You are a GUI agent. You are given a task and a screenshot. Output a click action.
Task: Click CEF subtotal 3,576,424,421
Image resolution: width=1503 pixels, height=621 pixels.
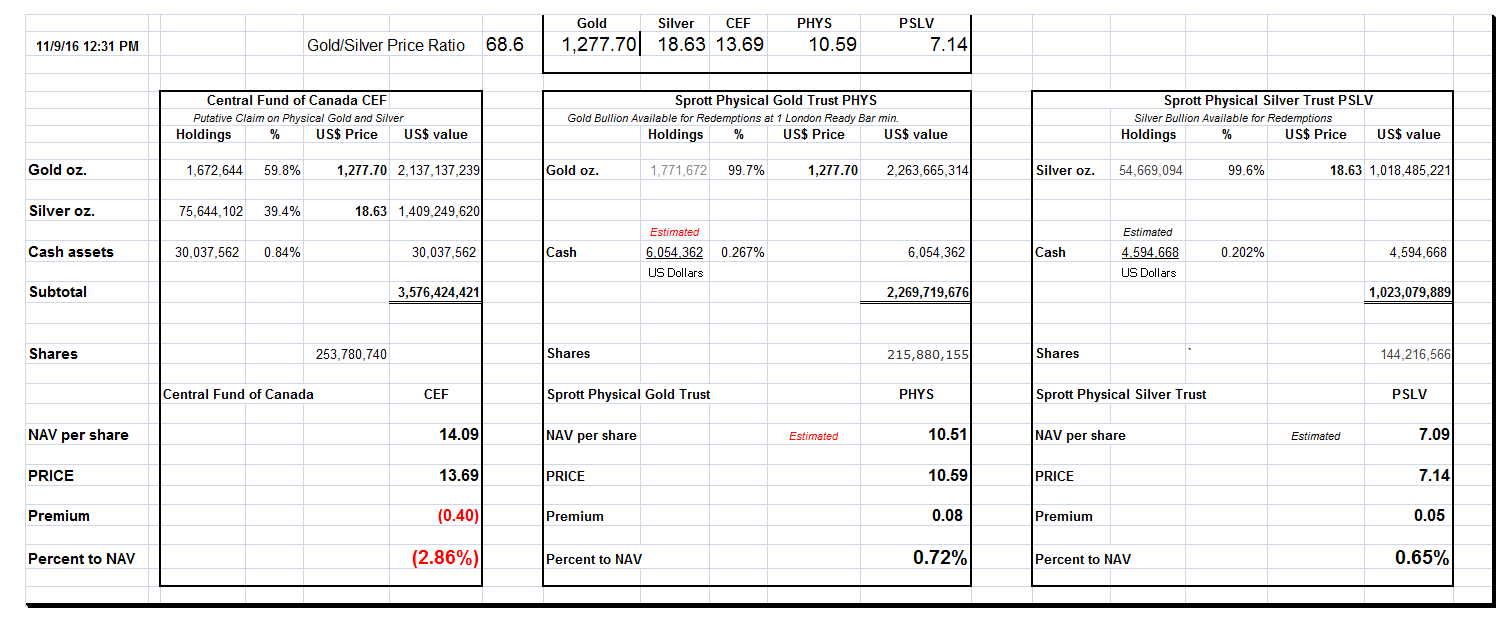pyautogui.click(x=439, y=292)
